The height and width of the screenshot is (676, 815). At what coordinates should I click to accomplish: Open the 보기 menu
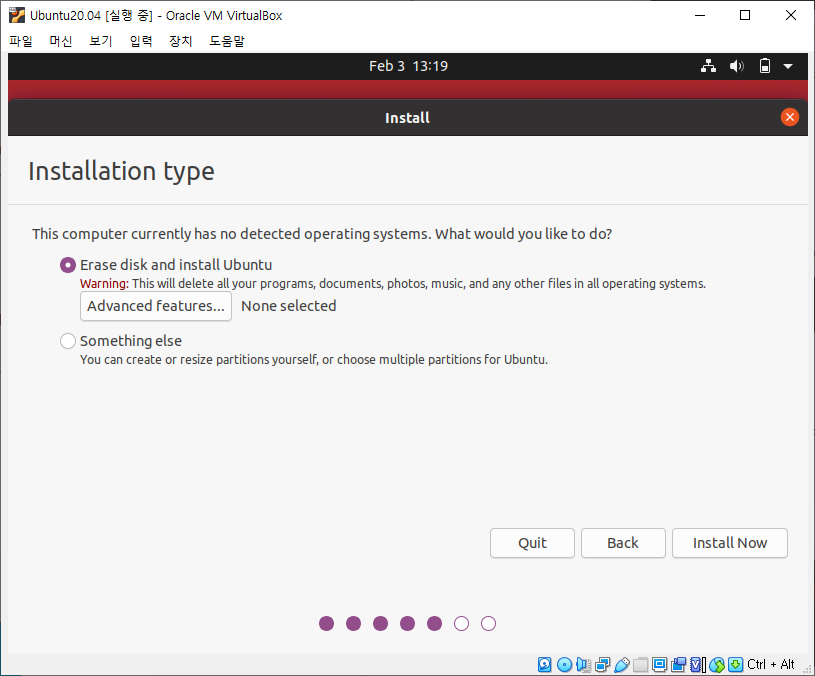[x=101, y=41]
